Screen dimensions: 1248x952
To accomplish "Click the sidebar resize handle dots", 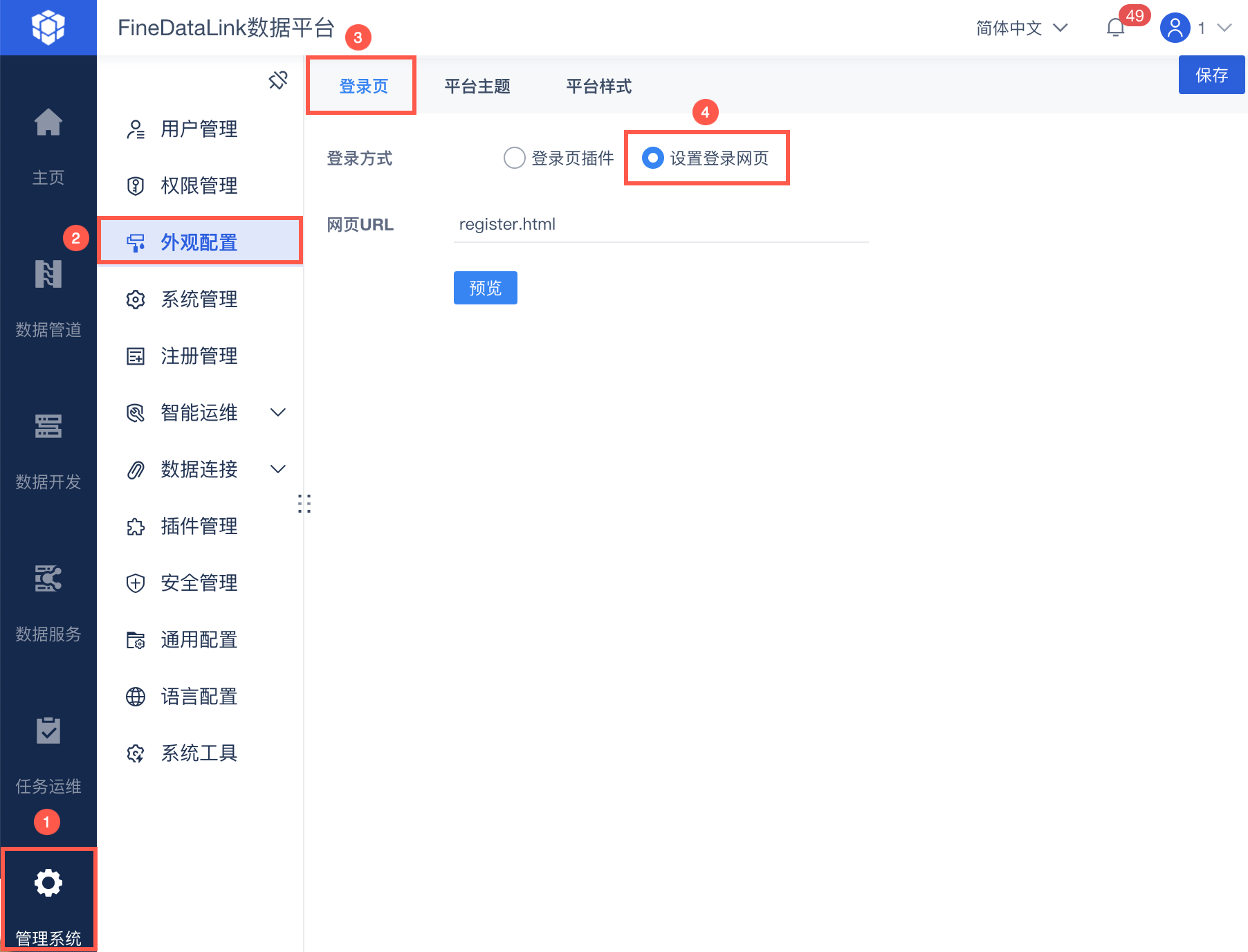I will tap(304, 503).
